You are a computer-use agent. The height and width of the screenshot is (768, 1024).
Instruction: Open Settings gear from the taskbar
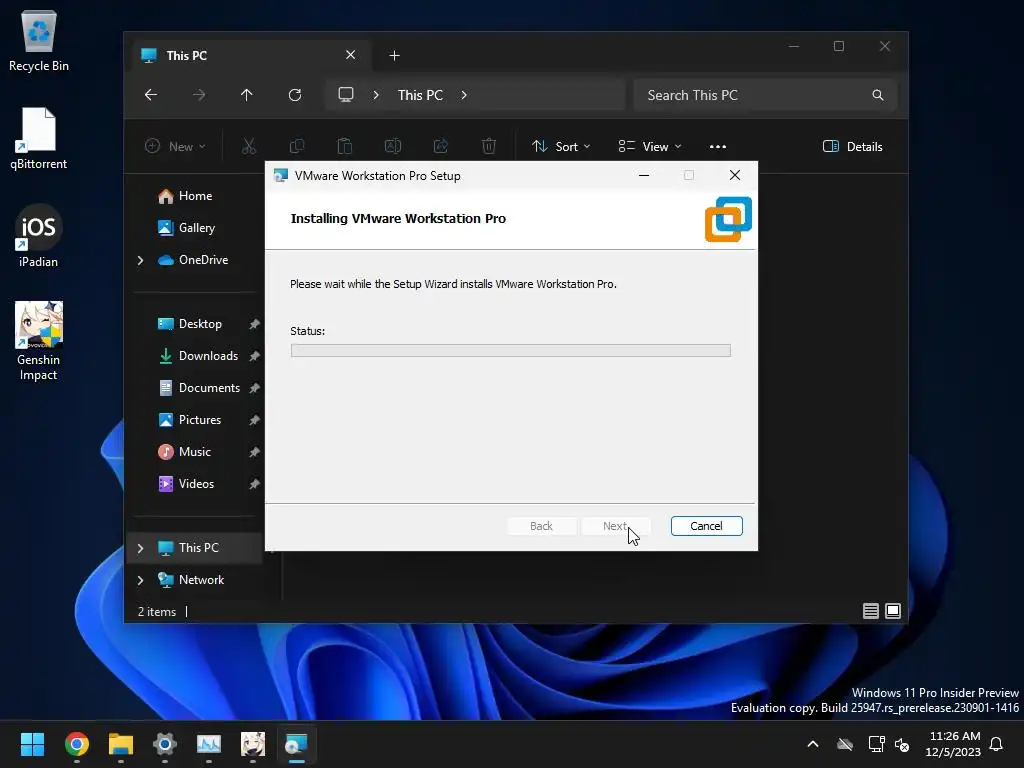[165, 744]
